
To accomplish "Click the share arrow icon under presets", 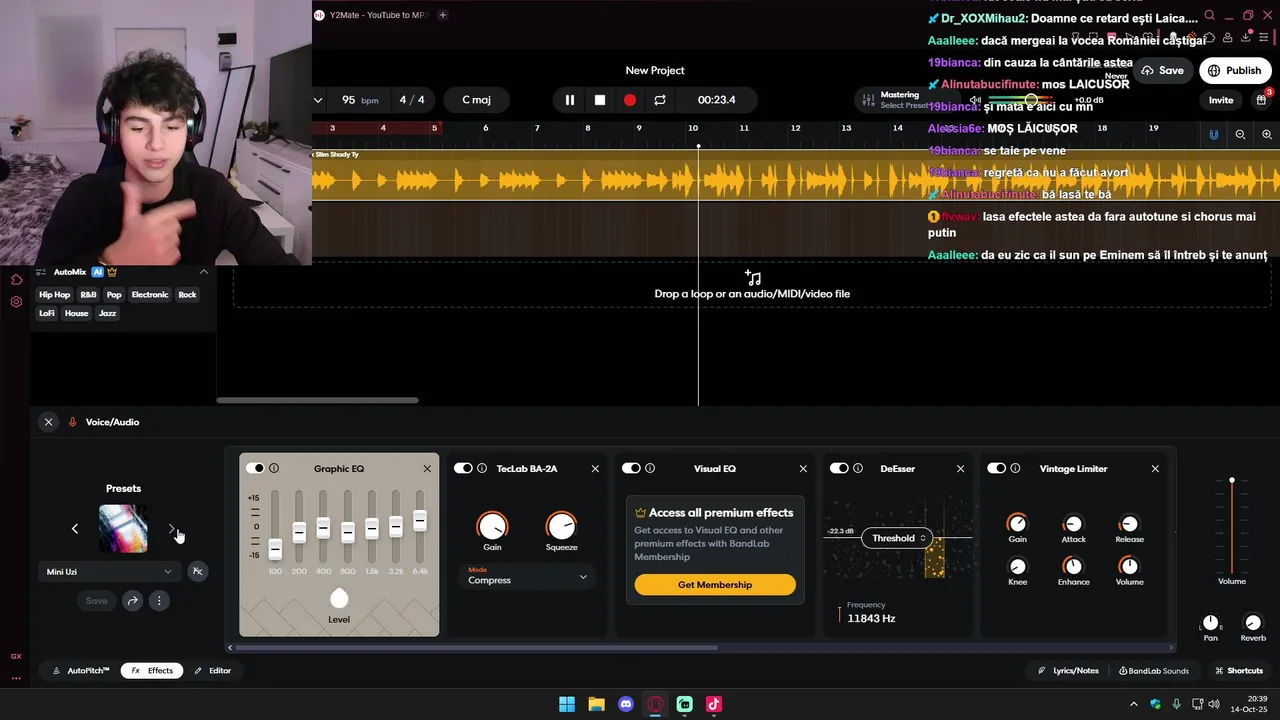I will coord(132,601).
